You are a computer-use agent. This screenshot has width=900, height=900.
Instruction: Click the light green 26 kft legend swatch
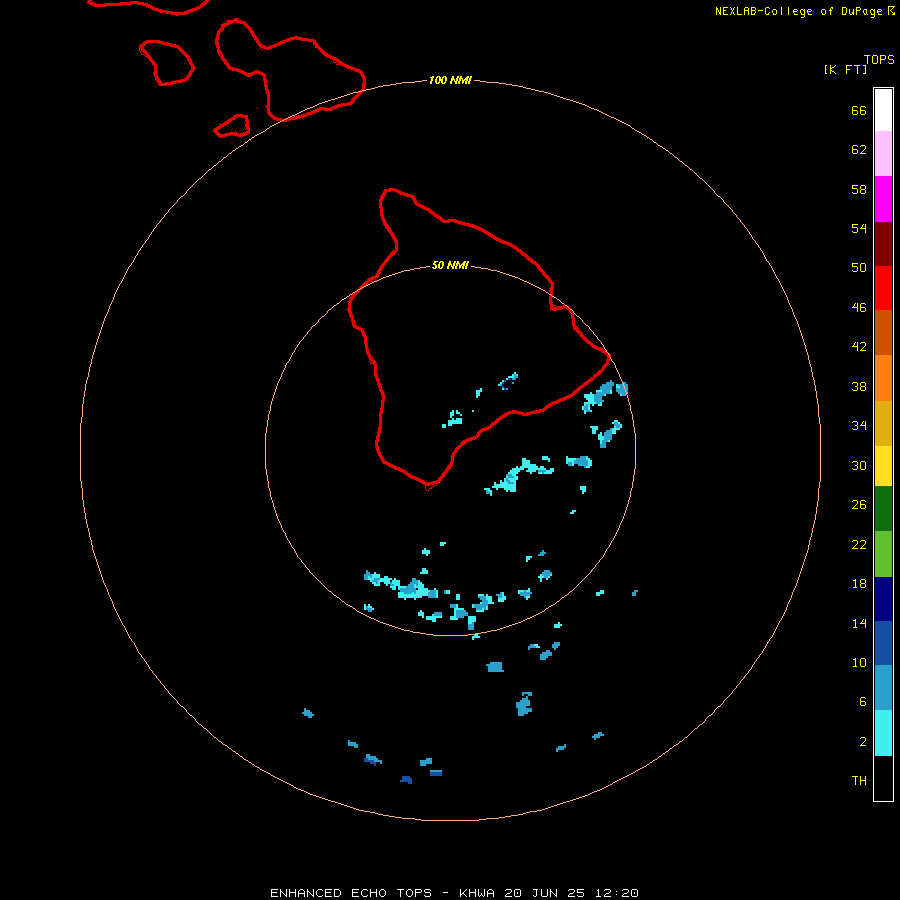(883, 554)
